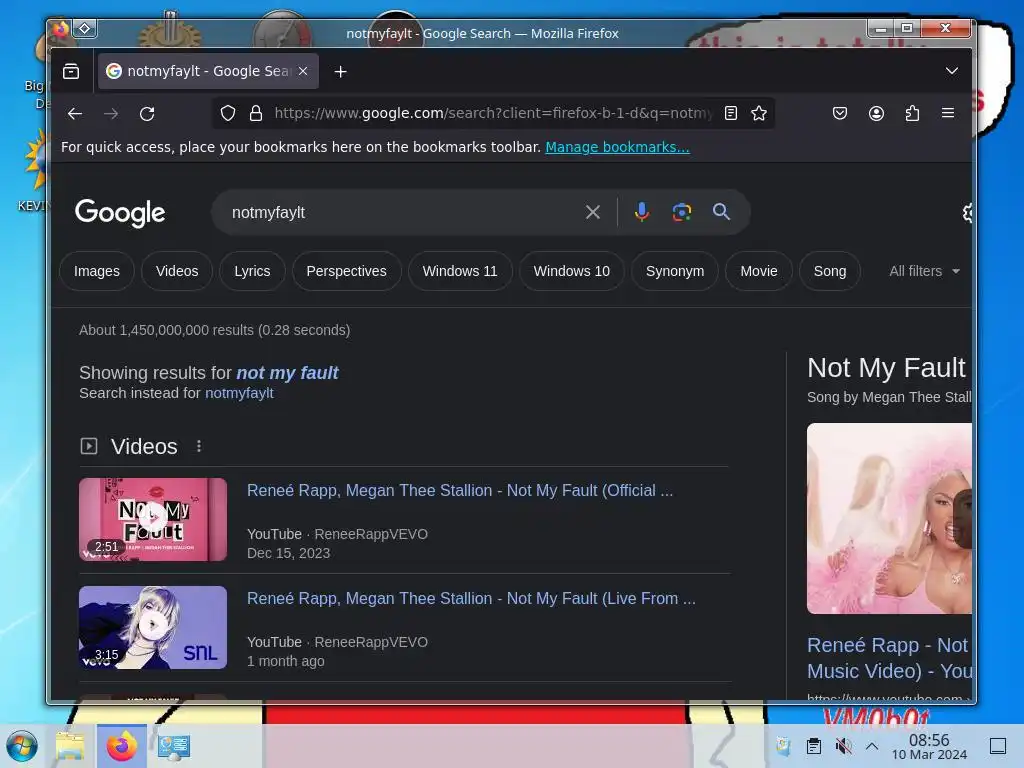
Task: Show desktop via taskbar corner button
Action: [998, 746]
